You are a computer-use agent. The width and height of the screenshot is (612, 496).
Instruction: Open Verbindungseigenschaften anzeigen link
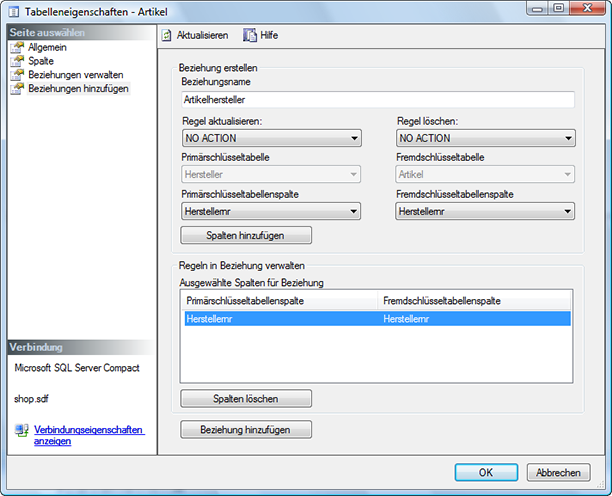click(x=89, y=435)
